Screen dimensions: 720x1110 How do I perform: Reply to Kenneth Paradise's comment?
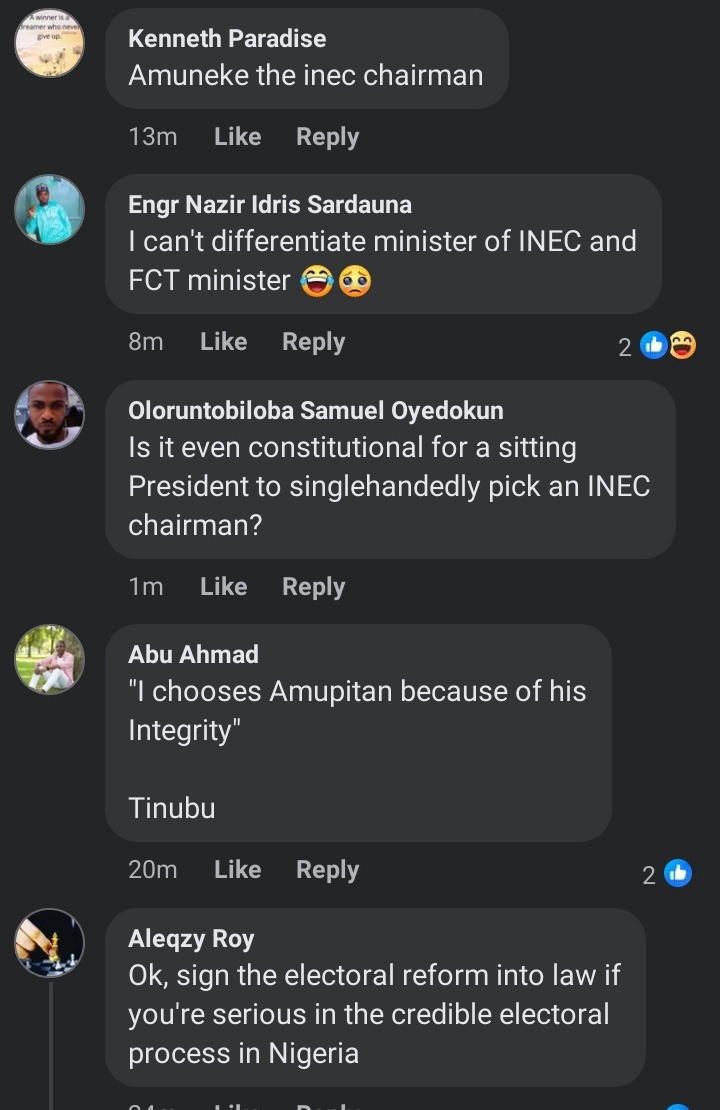pyautogui.click(x=327, y=137)
